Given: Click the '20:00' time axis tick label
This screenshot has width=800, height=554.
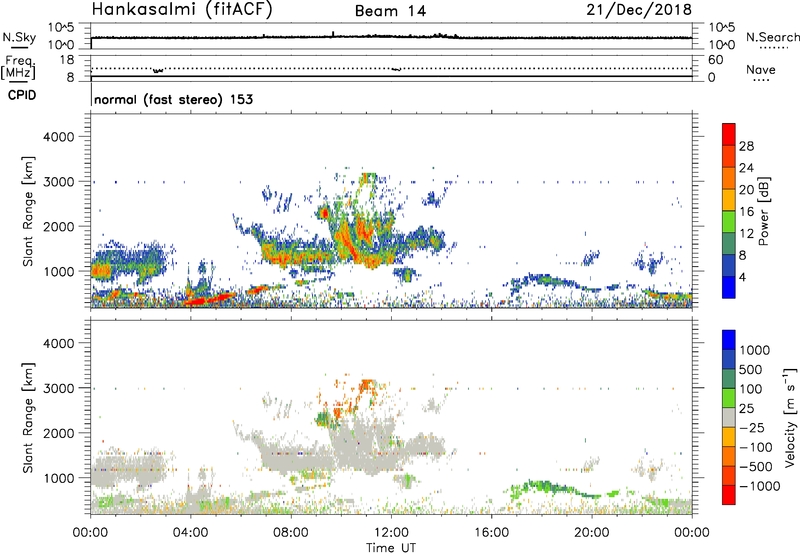Looking at the screenshot, I should (x=591, y=533).
